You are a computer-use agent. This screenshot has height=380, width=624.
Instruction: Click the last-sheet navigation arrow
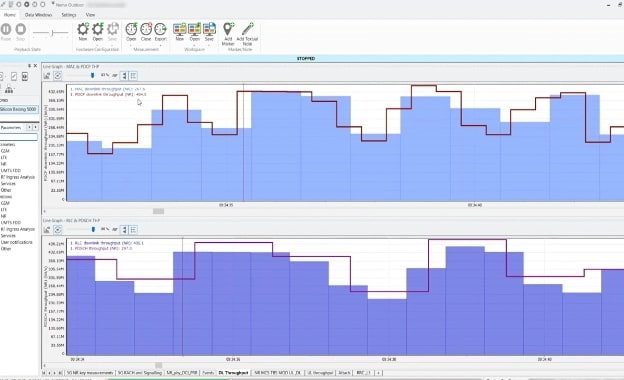pos(60,373)
